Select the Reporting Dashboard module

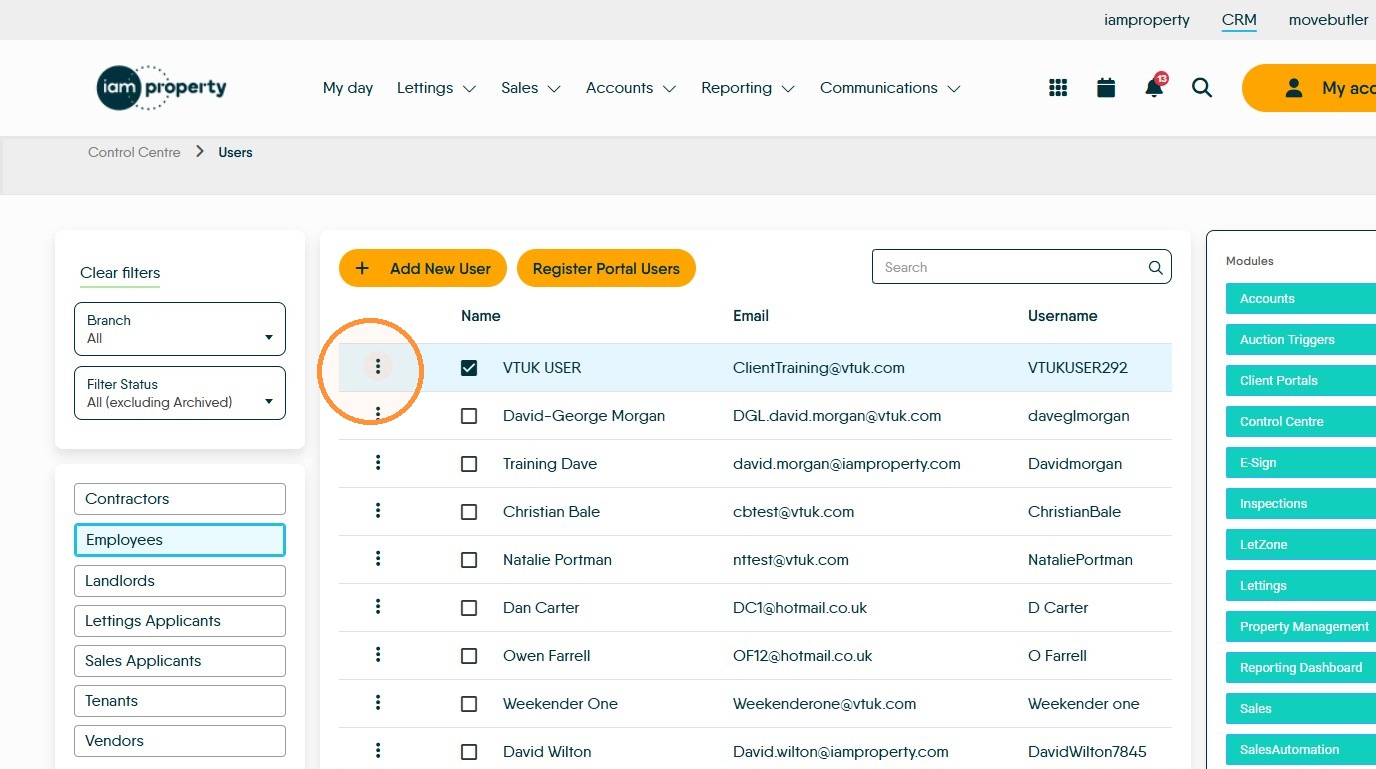point(1301,668)
